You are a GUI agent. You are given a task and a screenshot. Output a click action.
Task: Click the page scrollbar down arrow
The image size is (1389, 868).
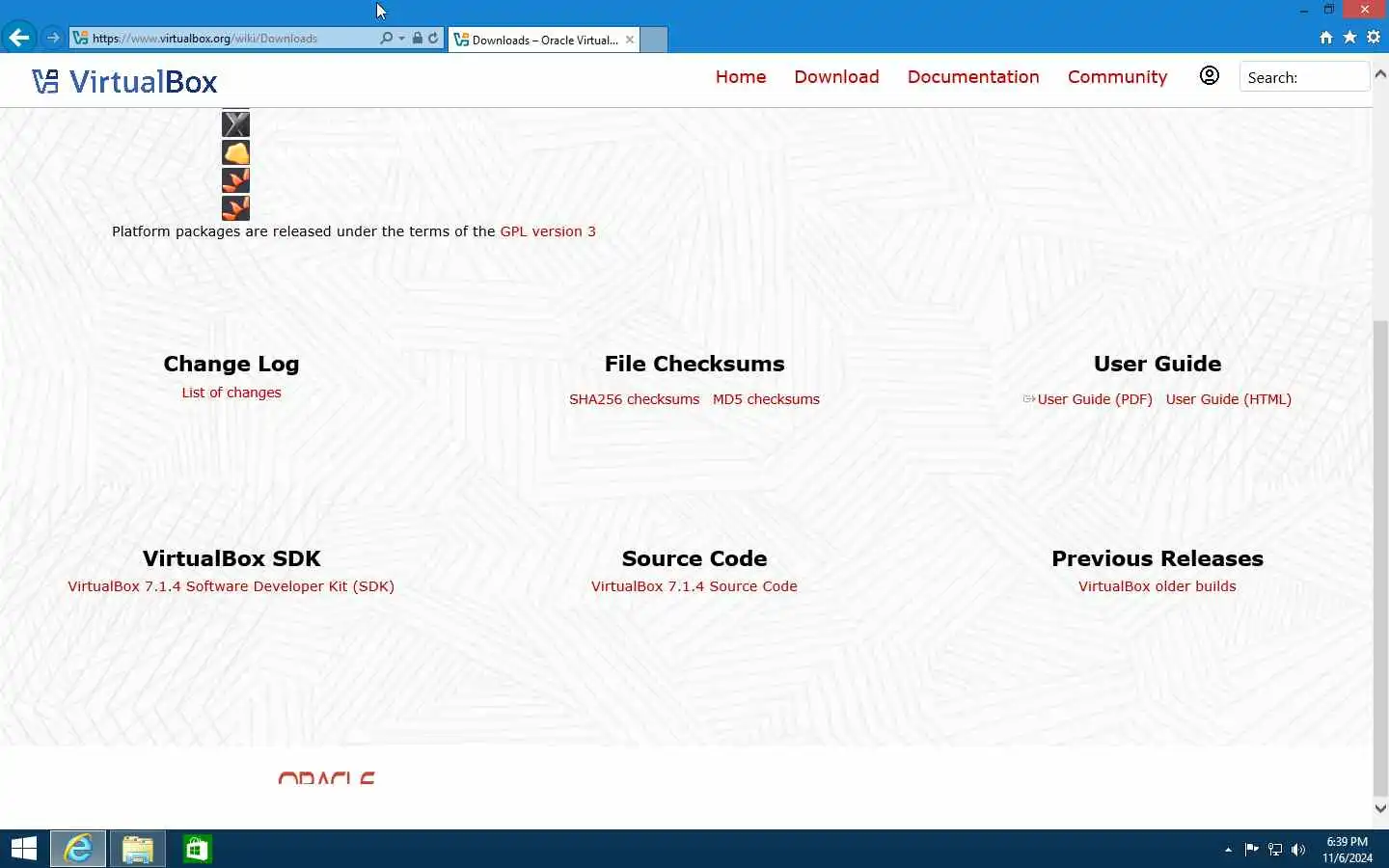(x=1380, y=808)
